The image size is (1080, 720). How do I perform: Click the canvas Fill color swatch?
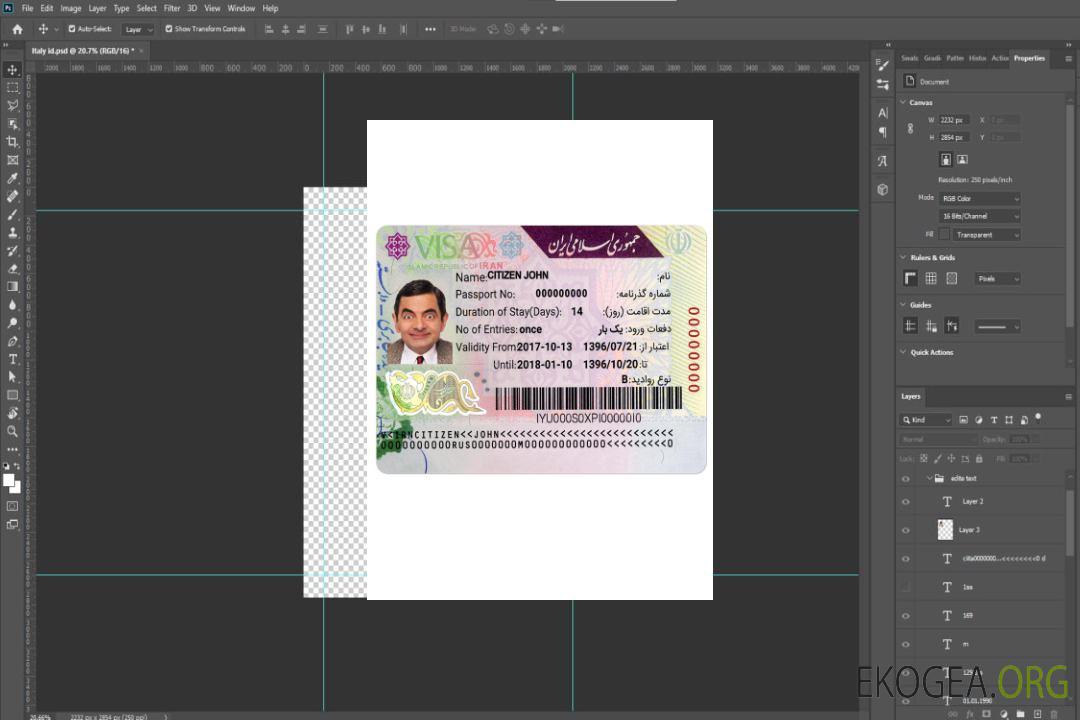pyautogui.click(x=944, y=235)
